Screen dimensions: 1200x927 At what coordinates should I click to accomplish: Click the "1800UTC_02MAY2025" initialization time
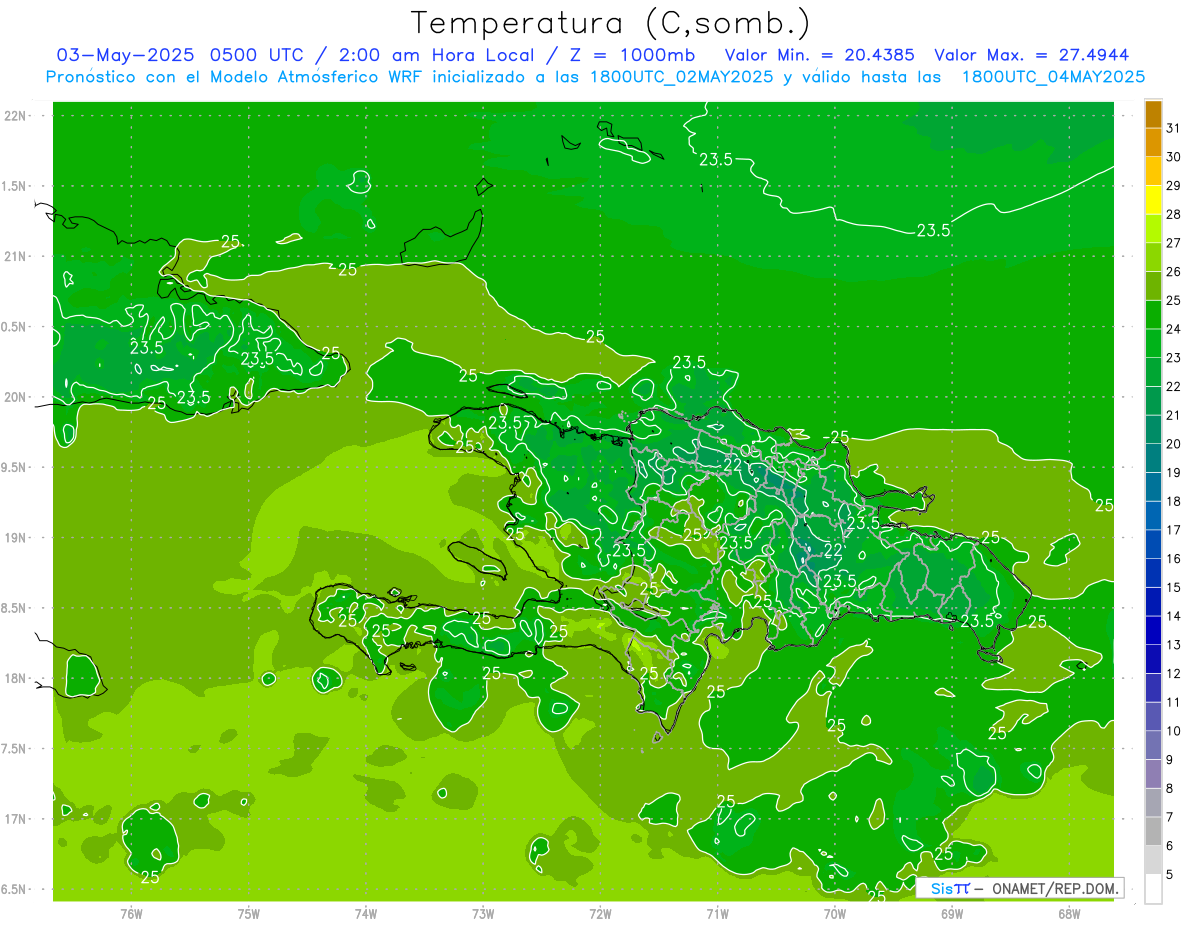tap(683, 76)
